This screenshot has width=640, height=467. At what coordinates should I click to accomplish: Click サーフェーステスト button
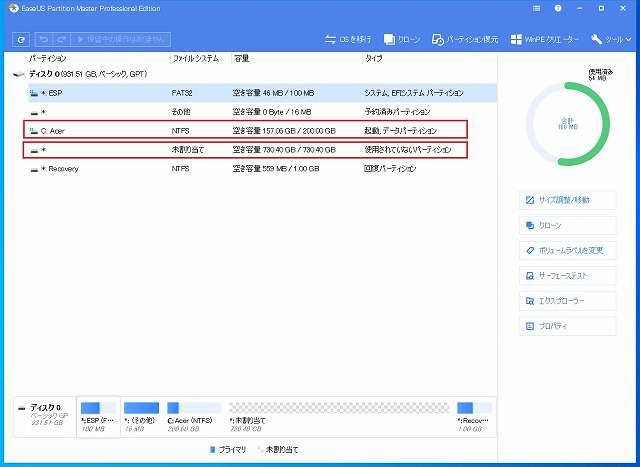coord(567,276)
